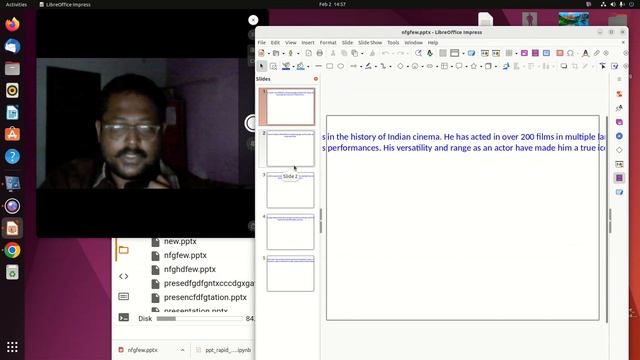Screen dimensions: 640x360
Task: Click the Export as PDF icon
Action: click(309, 53)
